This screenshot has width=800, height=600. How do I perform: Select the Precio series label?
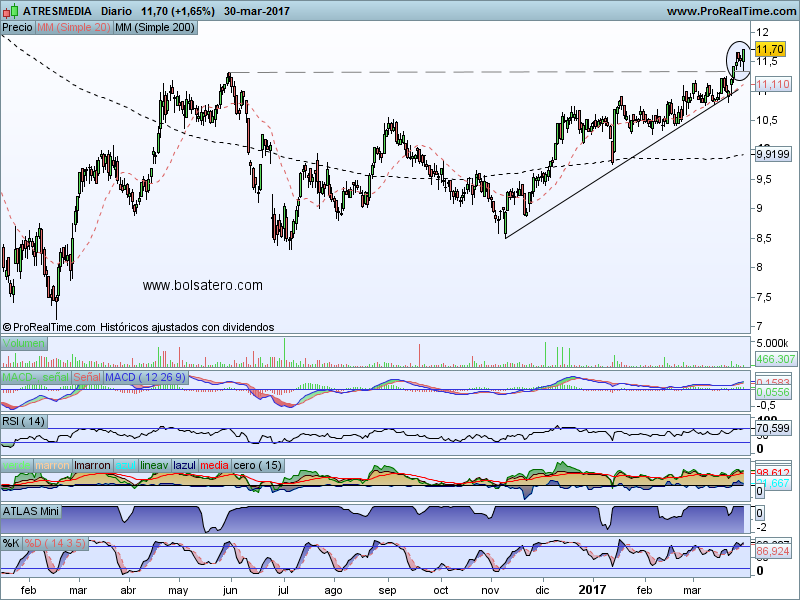[17, 28]
